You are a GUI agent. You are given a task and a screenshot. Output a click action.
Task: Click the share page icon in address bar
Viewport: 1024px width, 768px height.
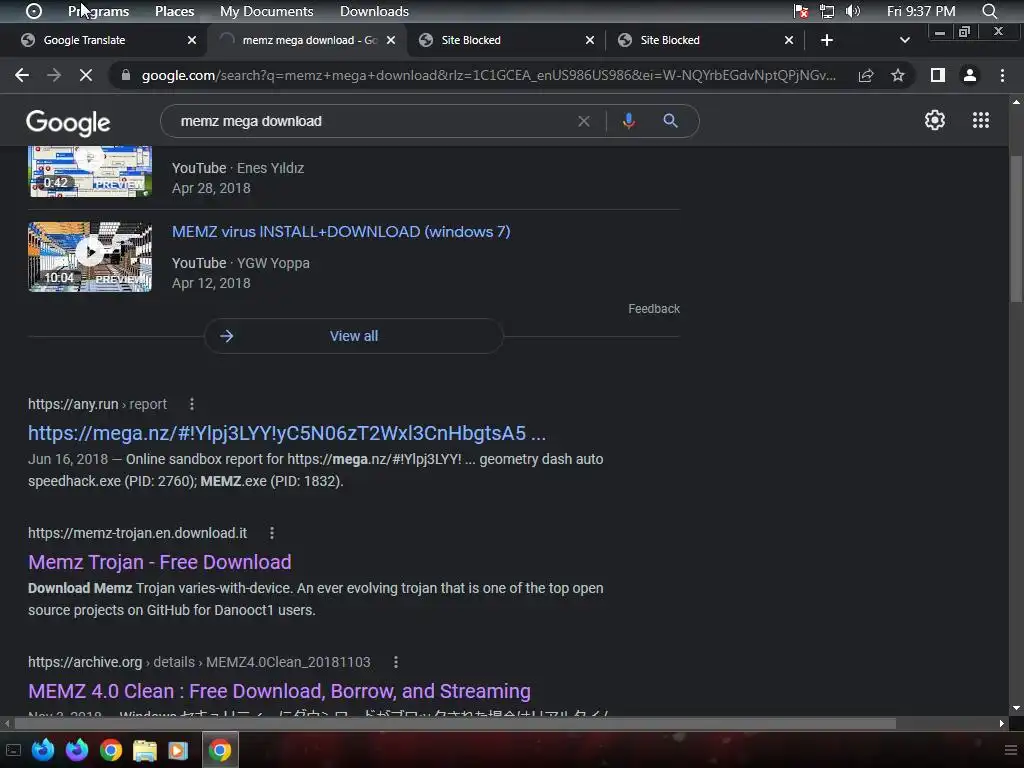866,75
